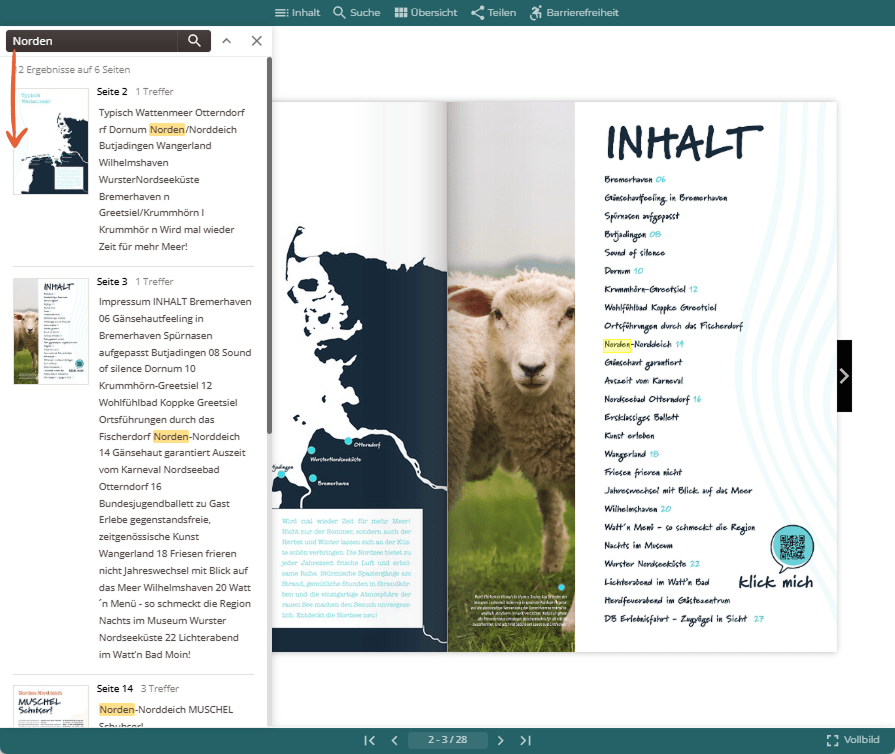Click the search results panel scrollbar
Screen dimensions: 895x754
(x=269, y=245)
